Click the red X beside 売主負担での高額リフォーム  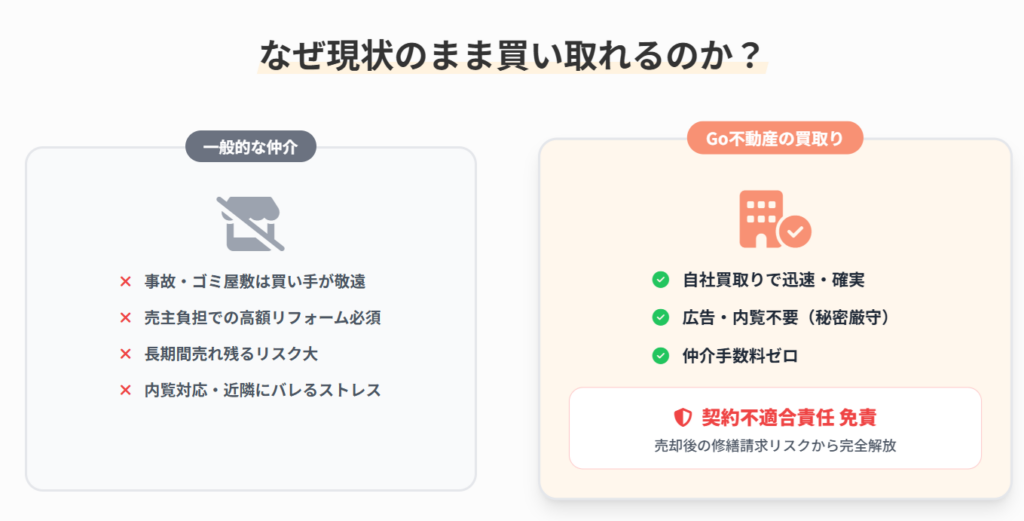tap(125, 318)
